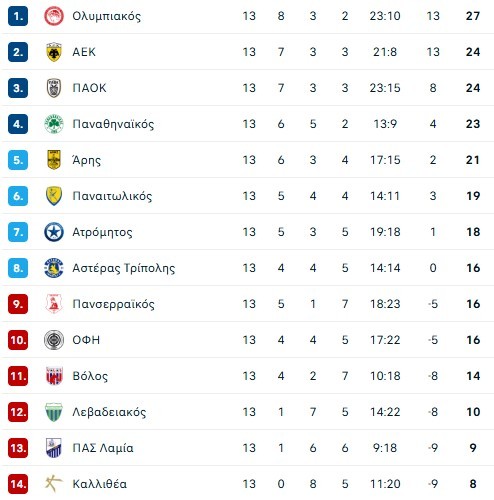494x500 pixels.
Task: Select the Παναθηναϊκός green shamrock logo
Action: [54, 124]
